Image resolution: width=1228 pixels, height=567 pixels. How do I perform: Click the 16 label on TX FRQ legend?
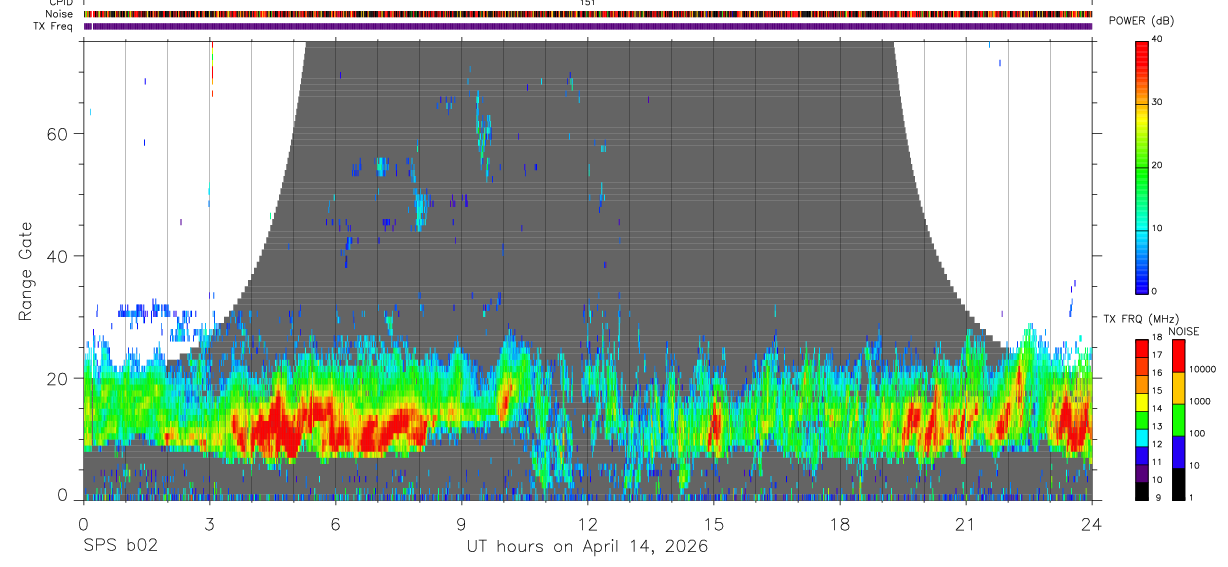pos(1157,373)
